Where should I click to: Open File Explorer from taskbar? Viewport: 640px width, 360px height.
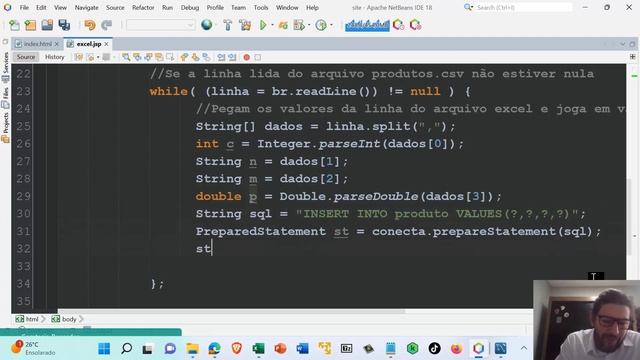(192, 348)
